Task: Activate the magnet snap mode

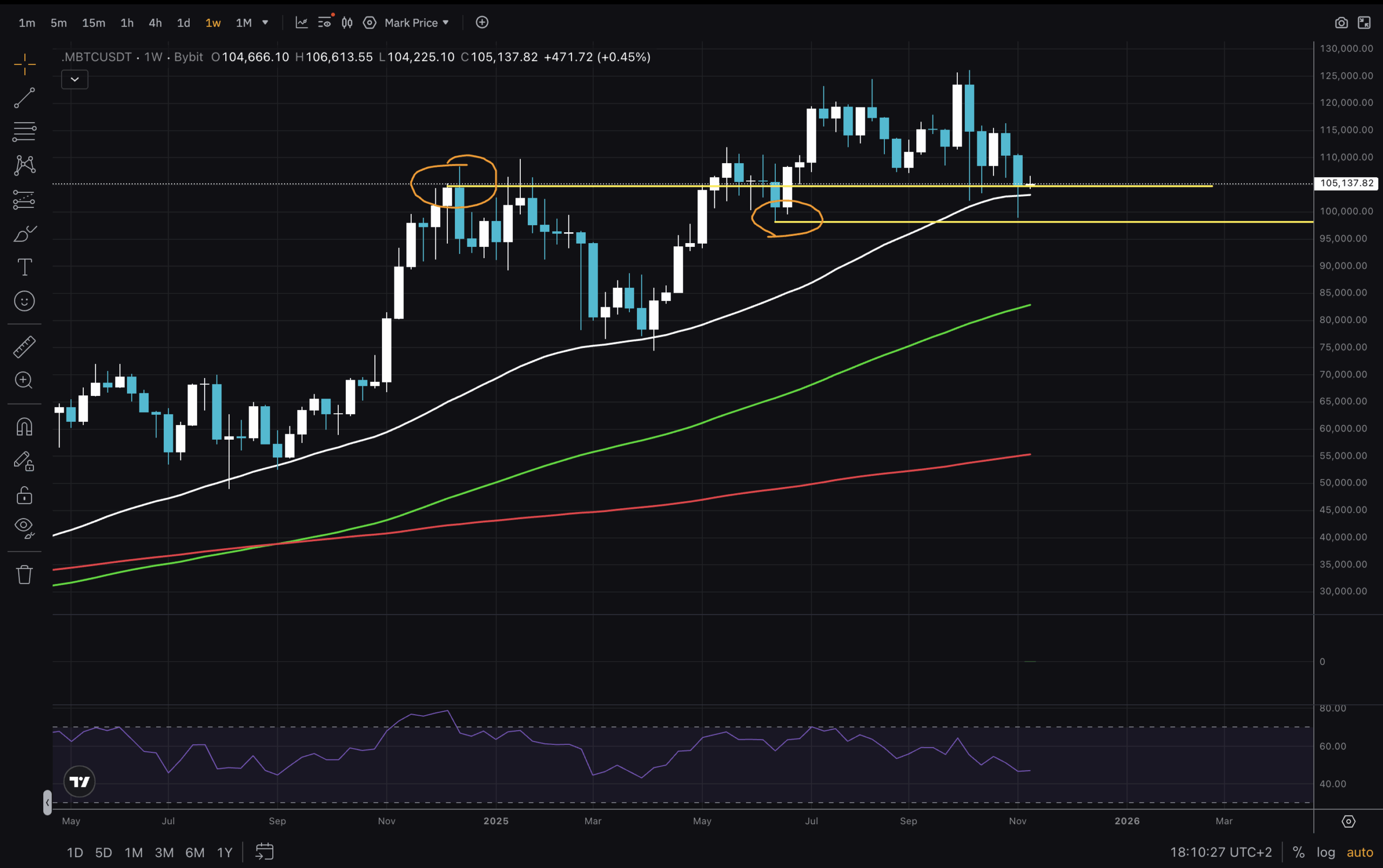Action: (x=24, y=427)
